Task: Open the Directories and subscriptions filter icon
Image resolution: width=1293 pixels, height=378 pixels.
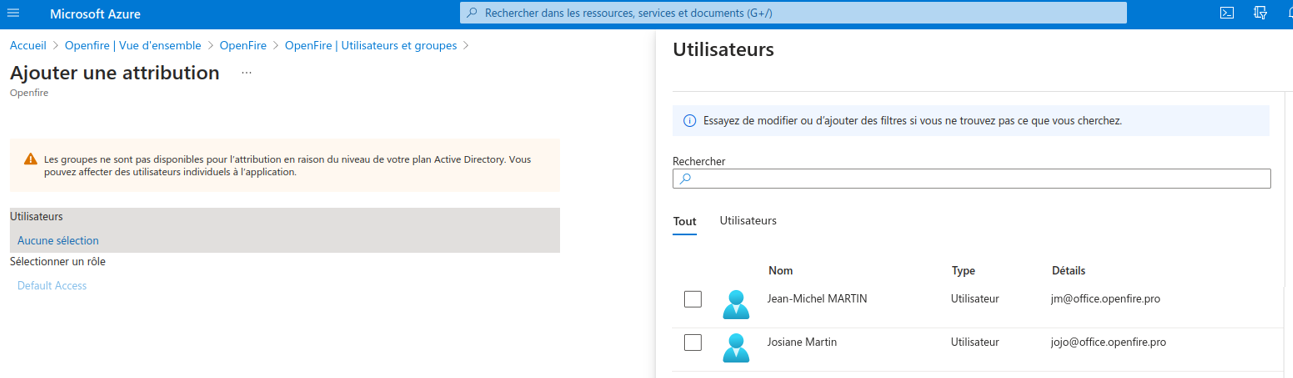Action: [1260, 13]
